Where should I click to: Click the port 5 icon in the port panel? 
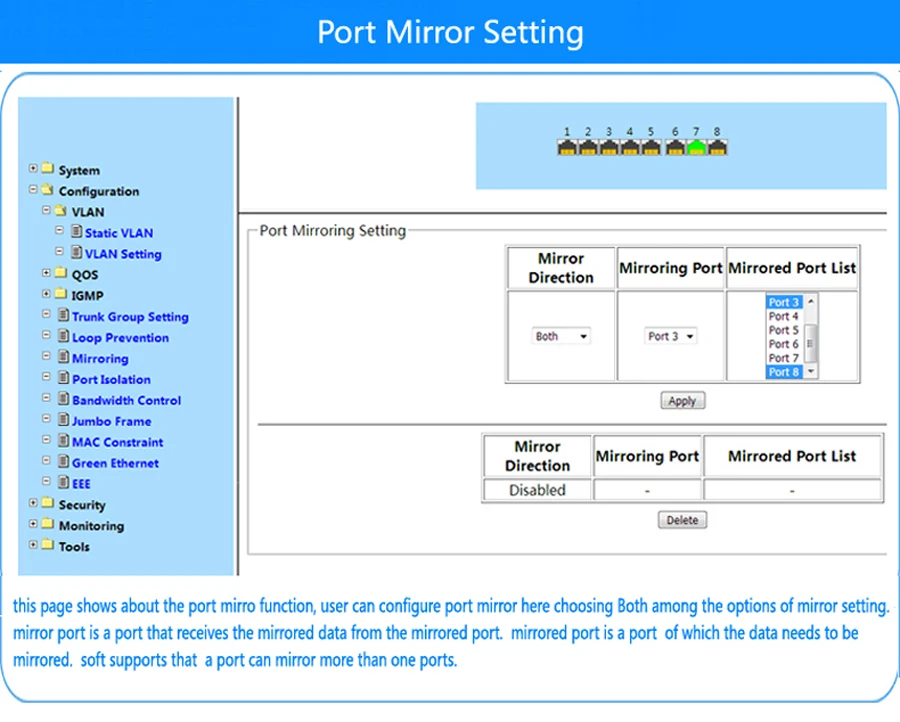tap(651, 147)
